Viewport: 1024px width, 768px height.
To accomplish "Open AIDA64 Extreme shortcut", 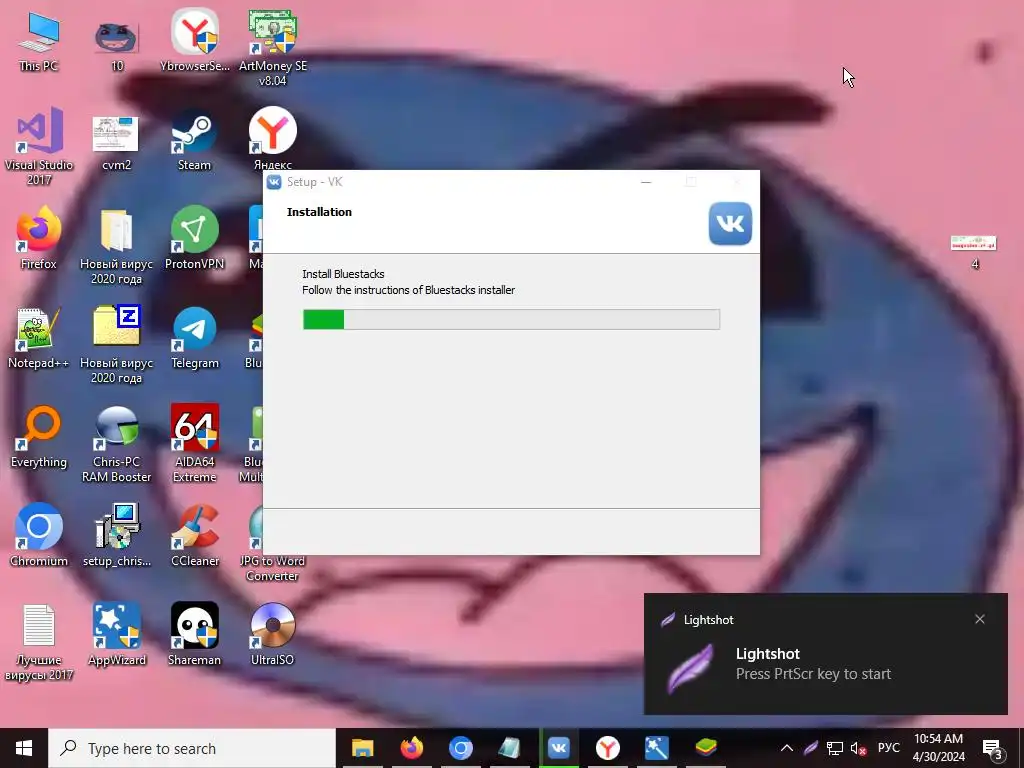I will pos(195,444).
